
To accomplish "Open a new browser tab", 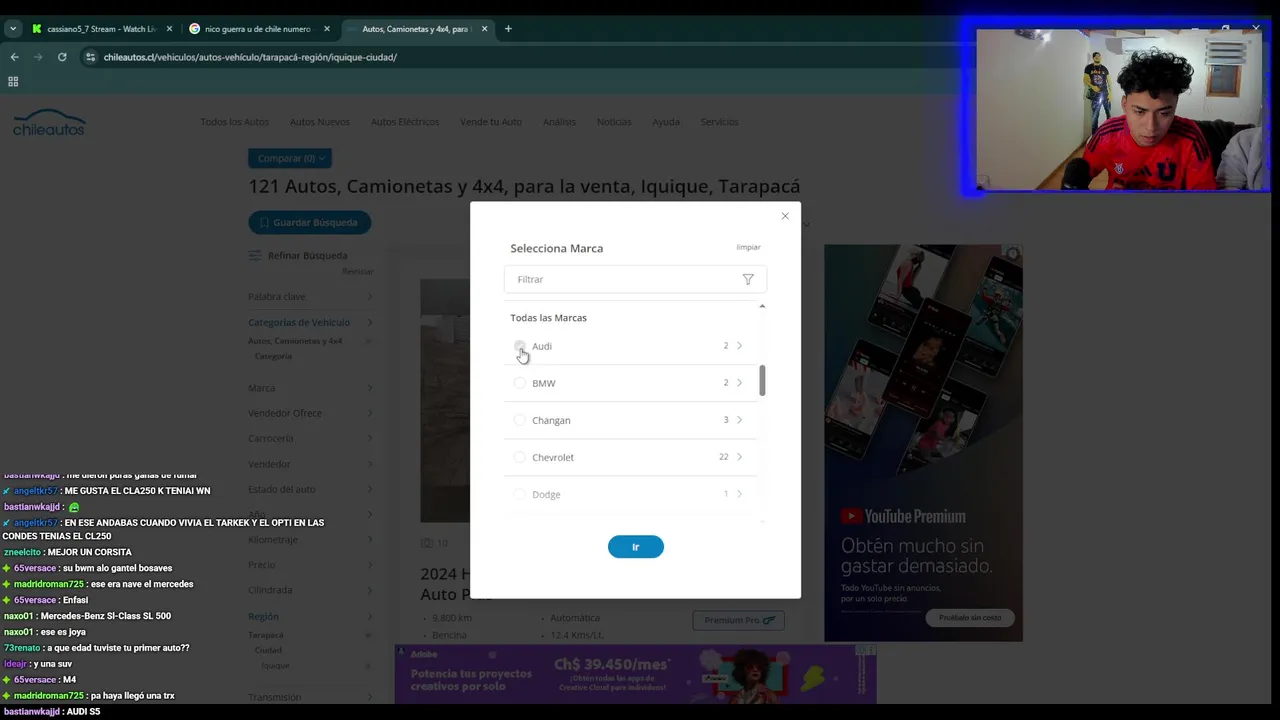I will 508,29.
